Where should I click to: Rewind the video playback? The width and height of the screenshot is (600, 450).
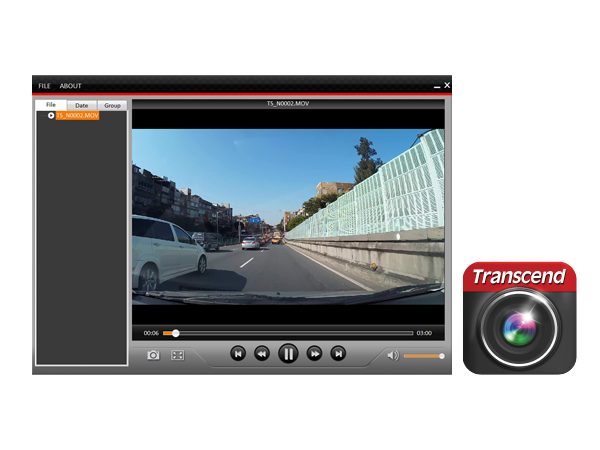(x=262, y=354)
